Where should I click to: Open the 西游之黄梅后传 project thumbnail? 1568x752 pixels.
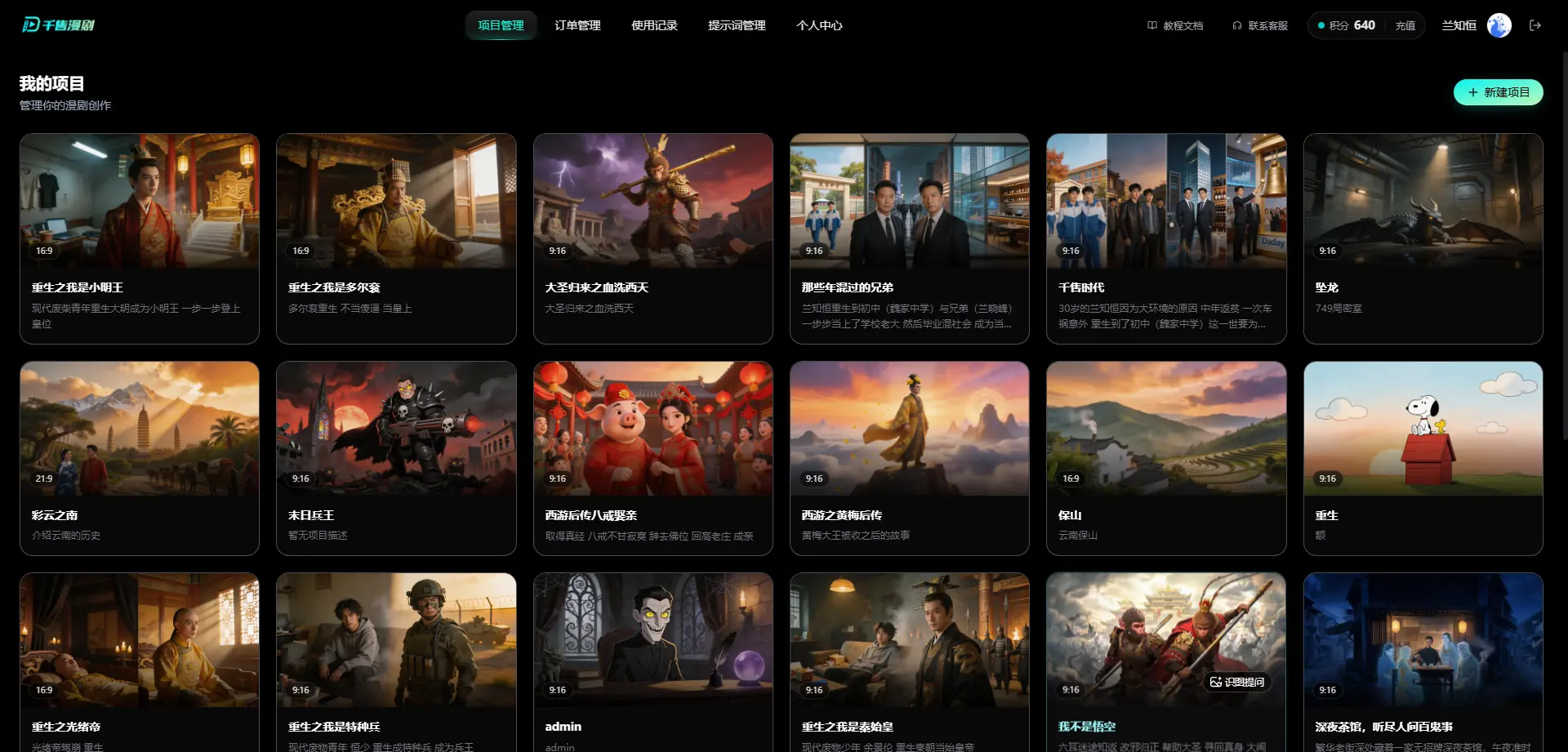click(x=910, y=429)
